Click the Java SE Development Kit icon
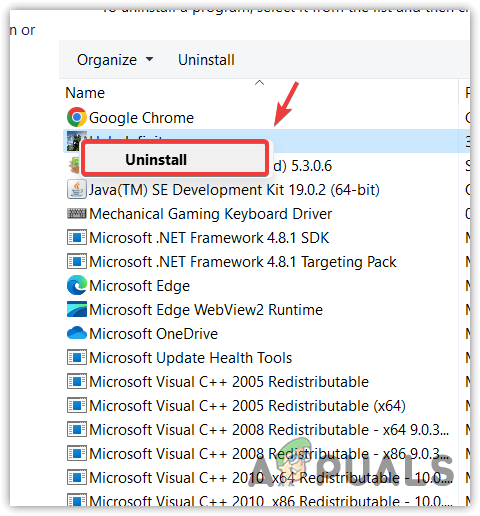 pyautogui.click(x=77, y=189)
